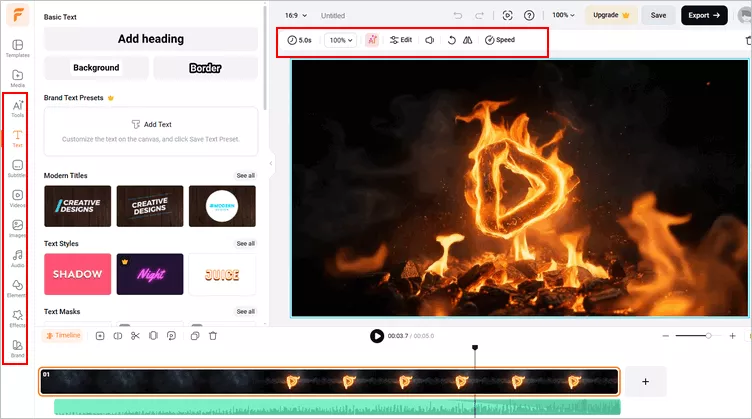Viewport: 752px width, 419px height.
Task: Open the Elements sidebar panel
Action: point(17,288)
